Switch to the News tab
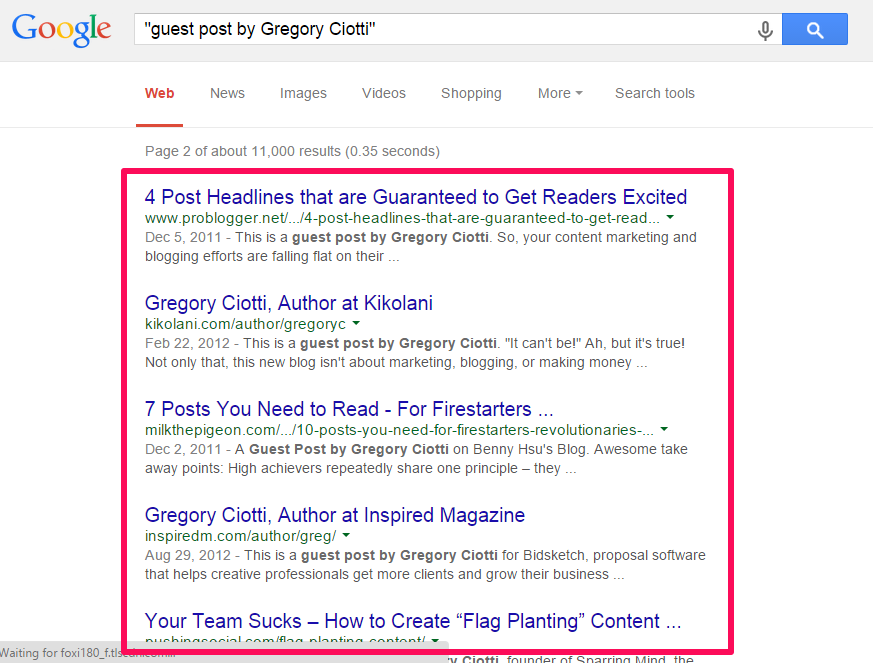 [x=227, y=93]
